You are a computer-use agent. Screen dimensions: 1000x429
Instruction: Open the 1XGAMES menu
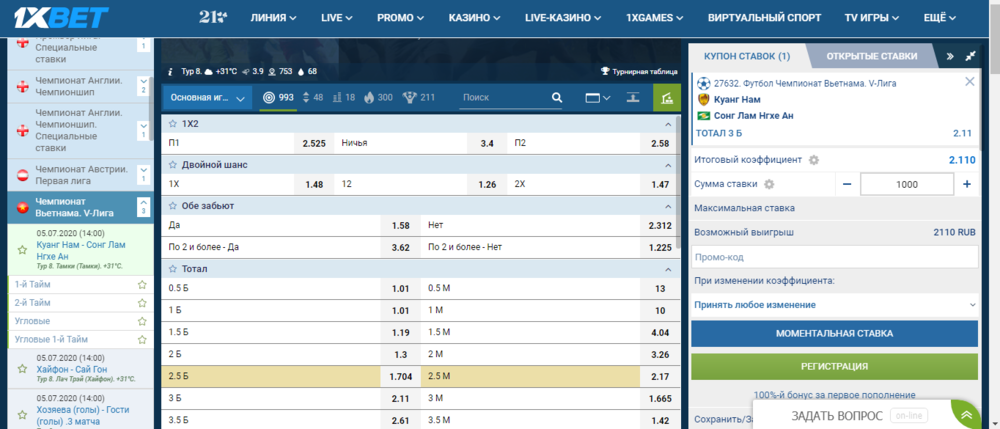655,18
